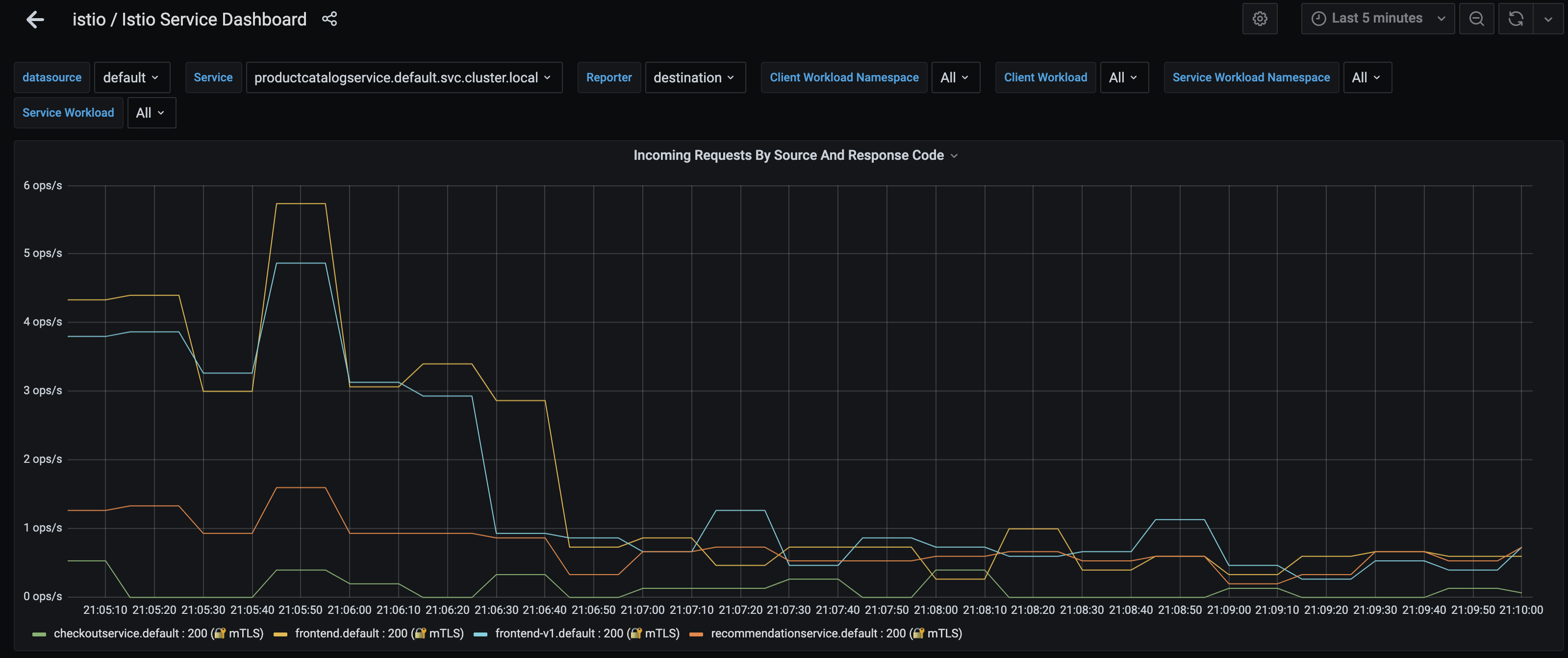Open the datasource default dropdown
The height and width of the screenshot is (658, 1568).
(131, 77)
